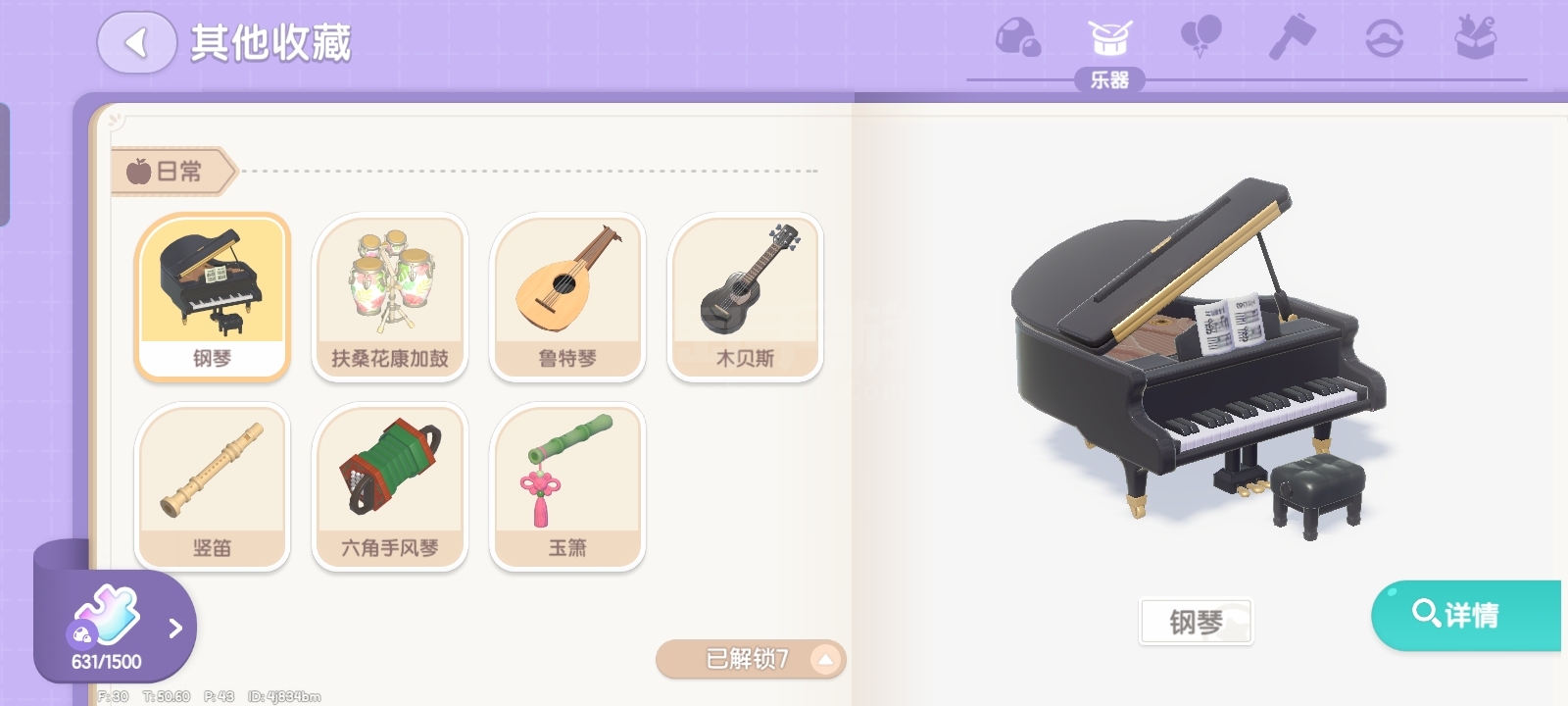This screenshot has width=1568, height=706.
Task: Select the 玉箫 jade flute item
Action: [x=567, y=486]
